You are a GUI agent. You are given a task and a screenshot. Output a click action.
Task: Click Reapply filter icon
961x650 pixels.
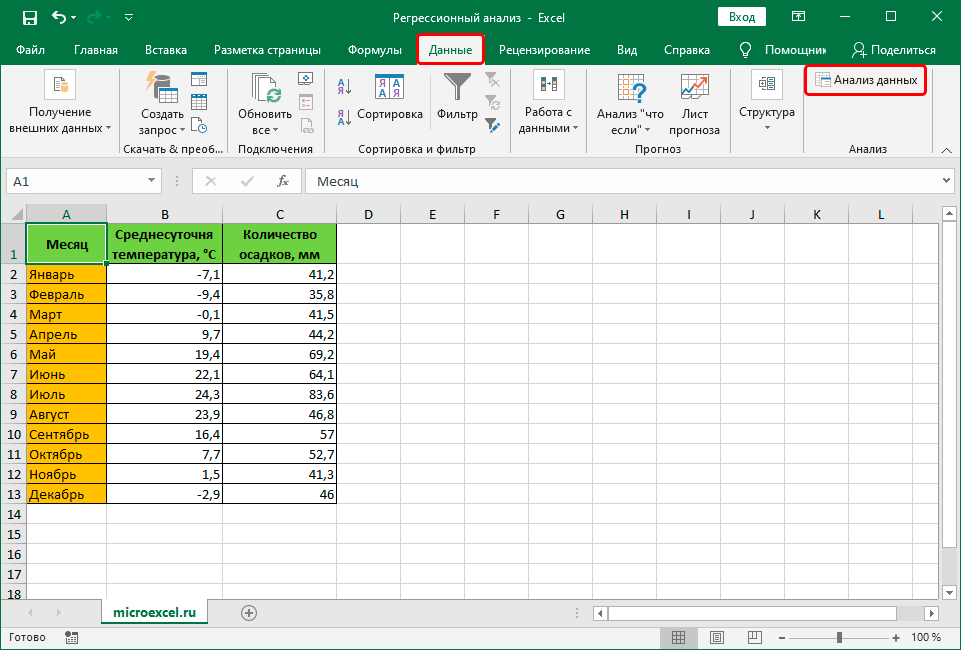492,102
